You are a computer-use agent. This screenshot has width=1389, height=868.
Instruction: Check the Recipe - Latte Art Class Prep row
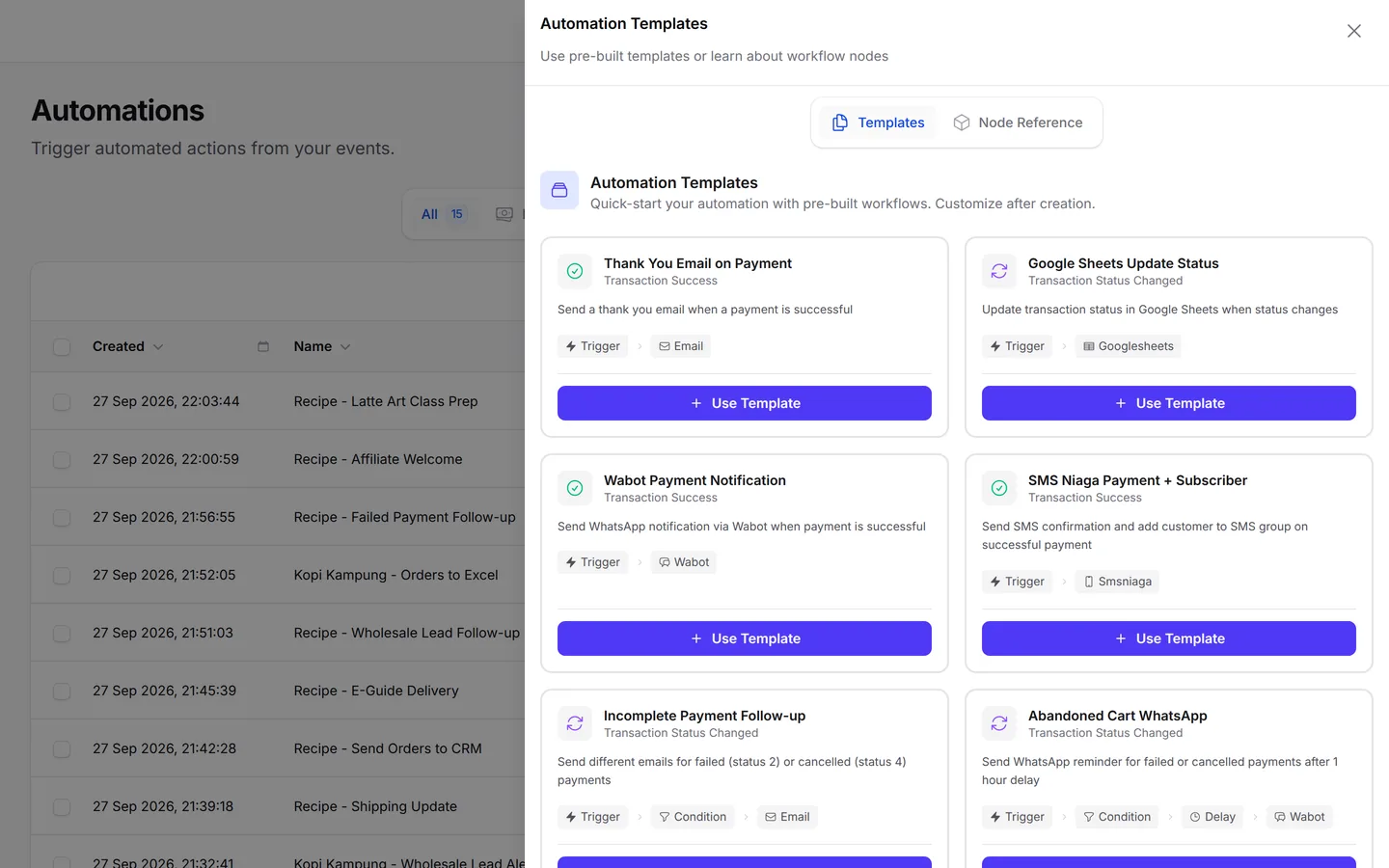coord(62,402)
